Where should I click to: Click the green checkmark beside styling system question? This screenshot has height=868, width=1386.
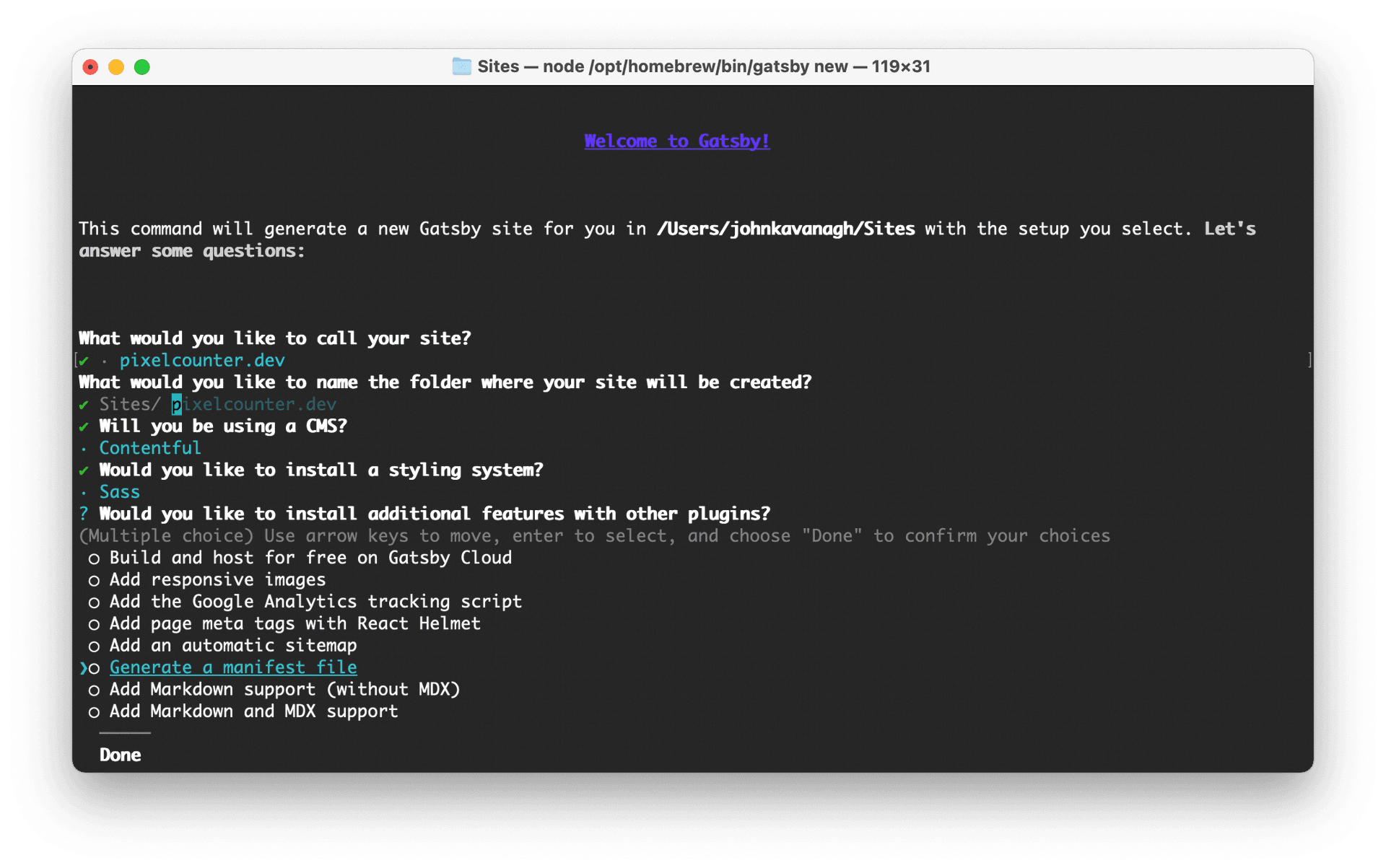(x=84, y=471)
